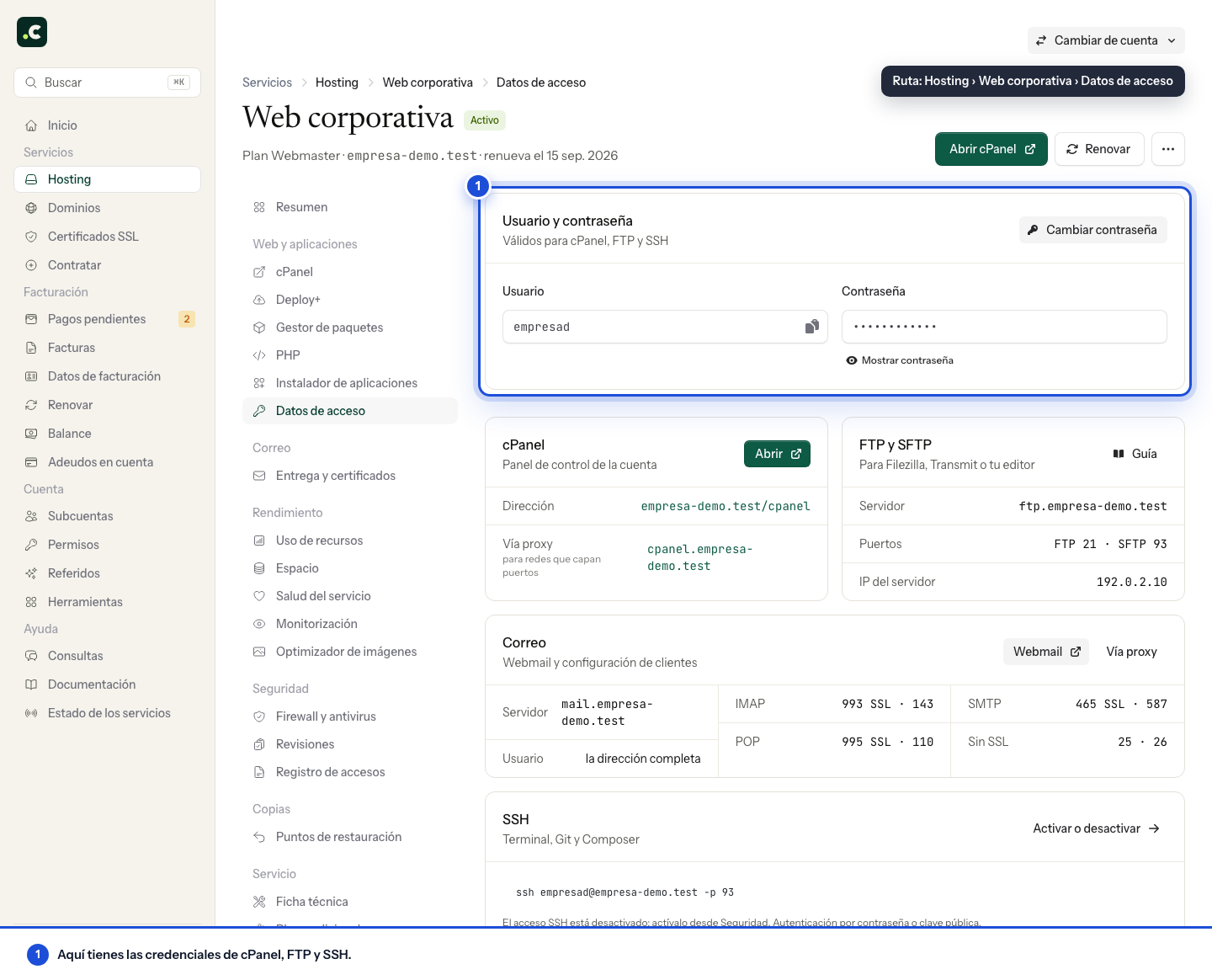The height and width of the screenshot is (980, 1212).
Task: Open cpanel.empresa-demo.test proxy link
Action: click(700, 557)
